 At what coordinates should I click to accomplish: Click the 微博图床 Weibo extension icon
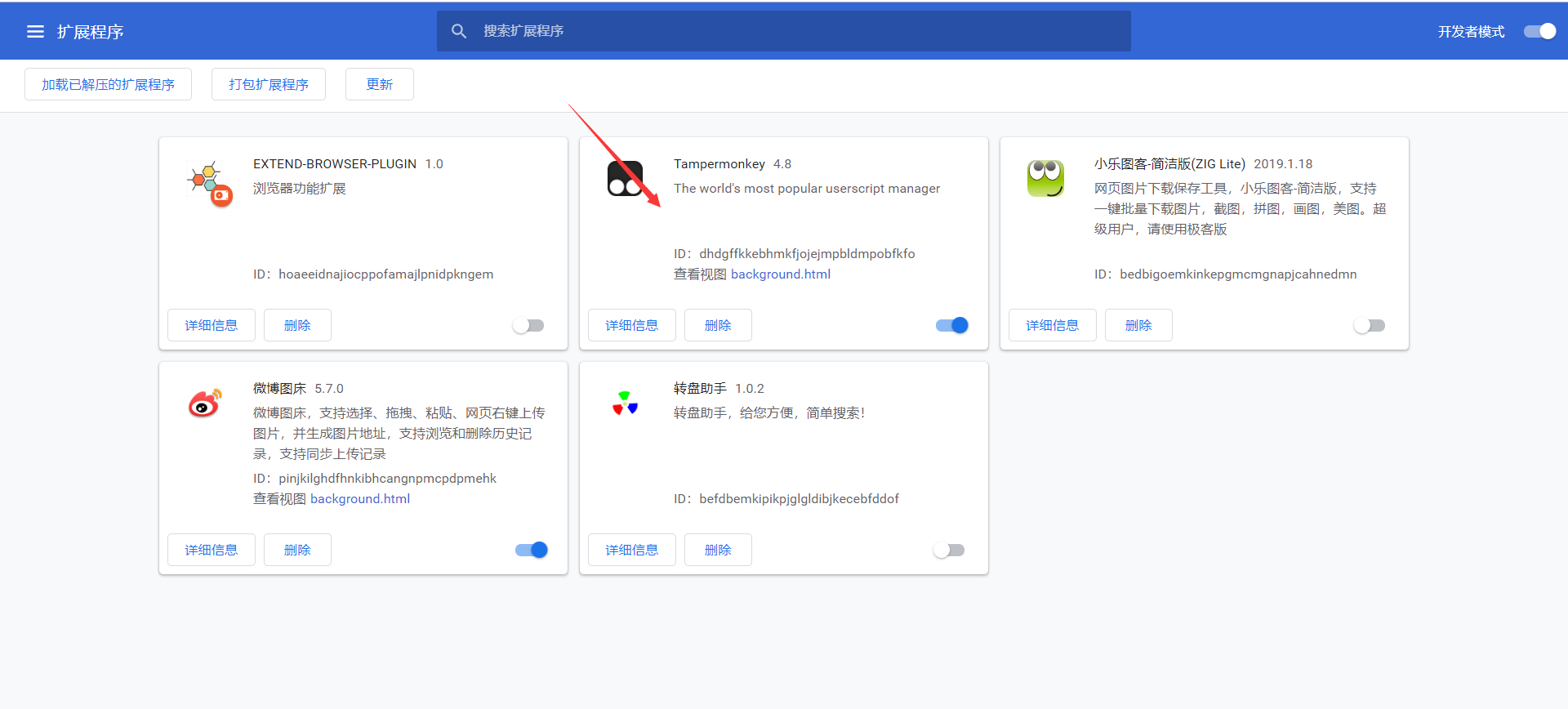[205, 403]
